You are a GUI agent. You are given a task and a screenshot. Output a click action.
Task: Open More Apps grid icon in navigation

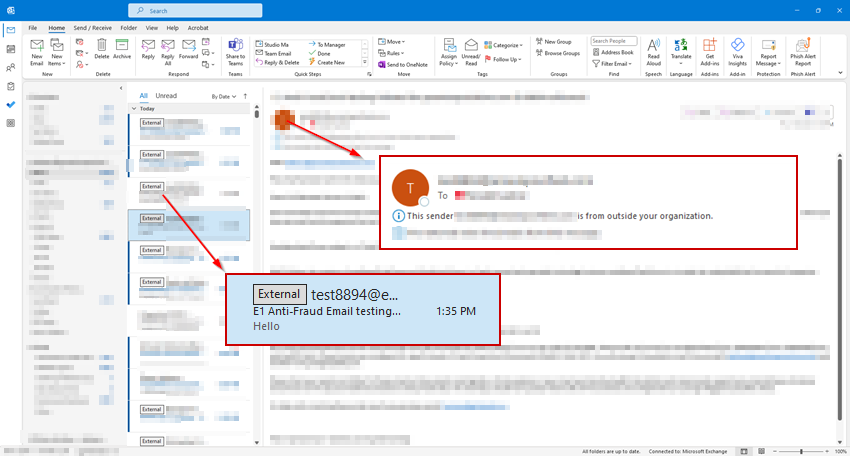[x=11, y=123]
